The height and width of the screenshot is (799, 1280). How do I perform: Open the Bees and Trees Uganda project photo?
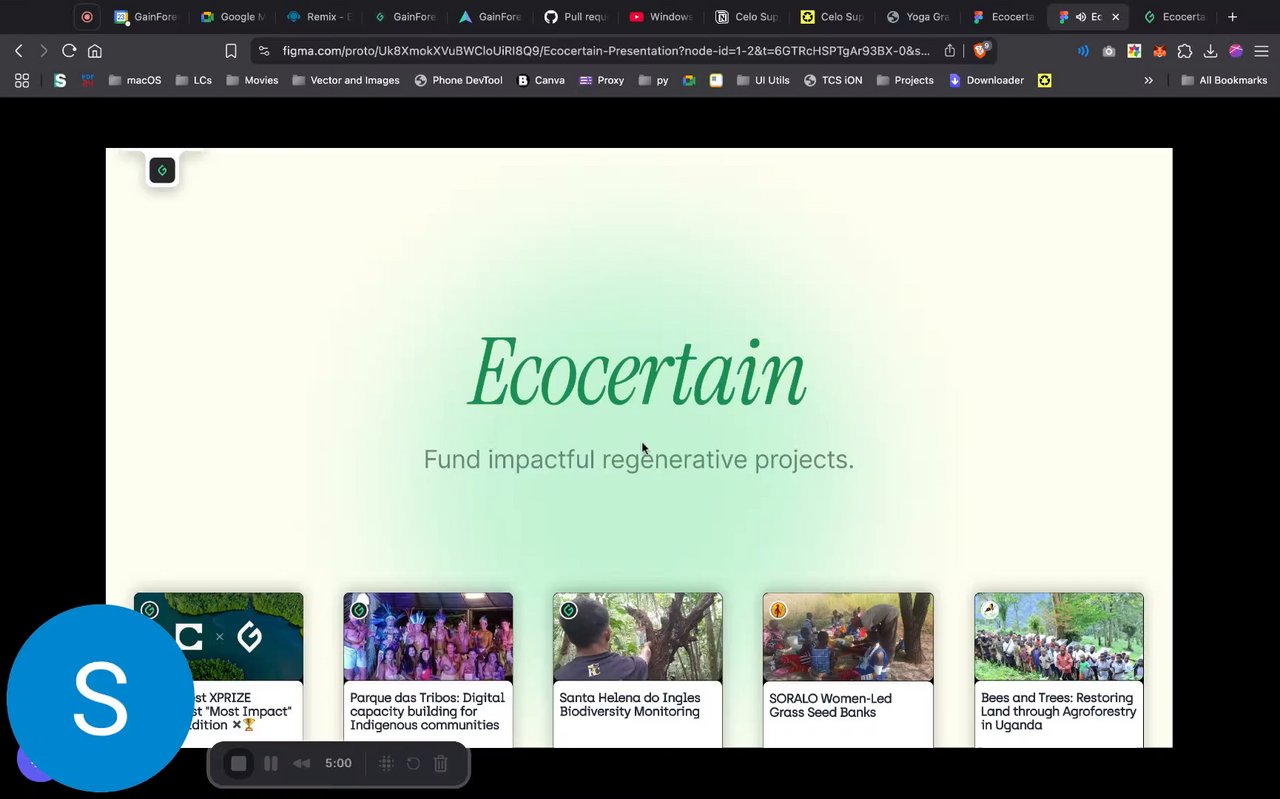[1059, 637]
